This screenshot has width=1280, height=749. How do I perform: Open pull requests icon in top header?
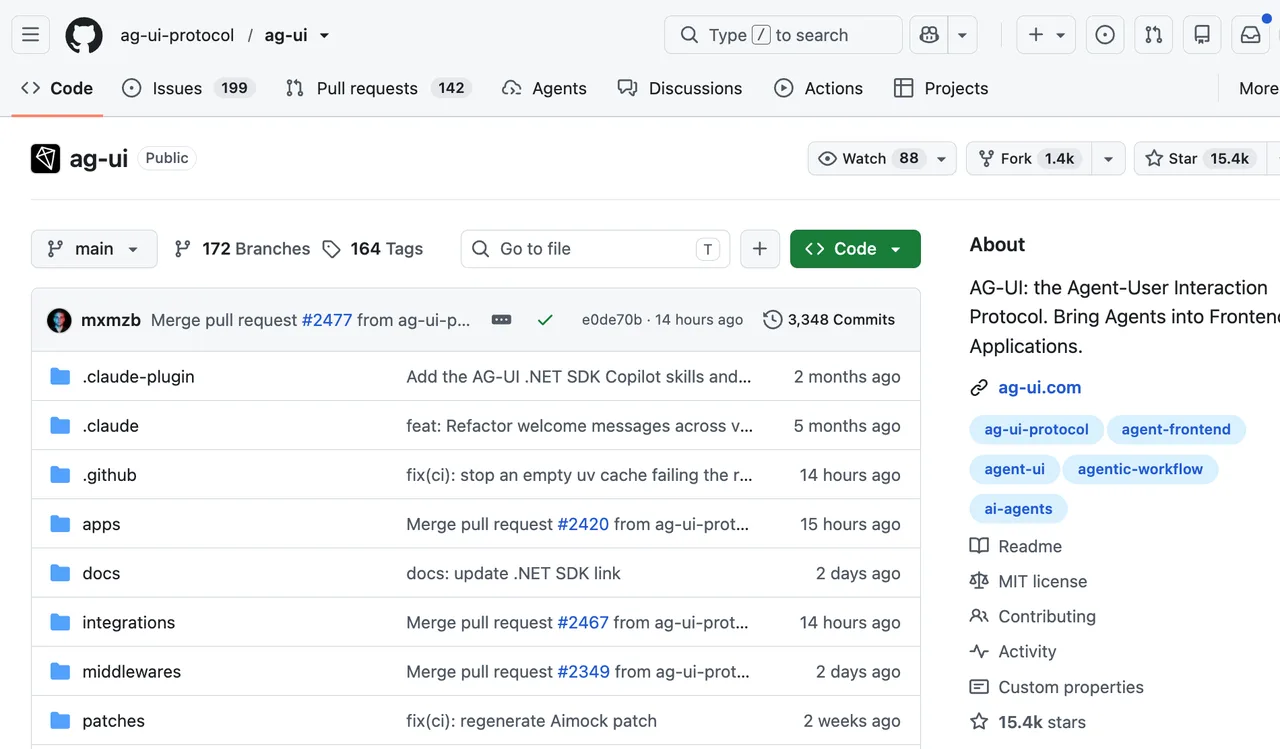[x=1154, y=35]
